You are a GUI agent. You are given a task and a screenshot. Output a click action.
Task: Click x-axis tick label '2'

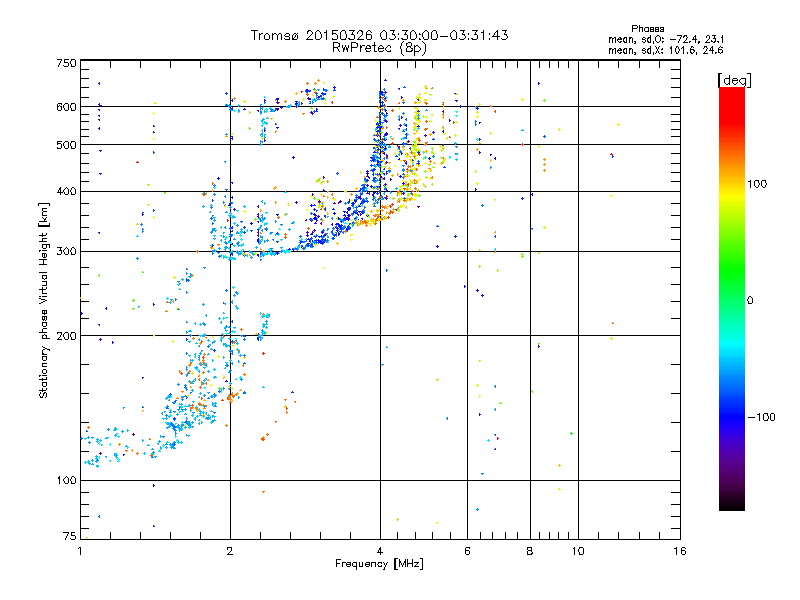click(230, 551)
